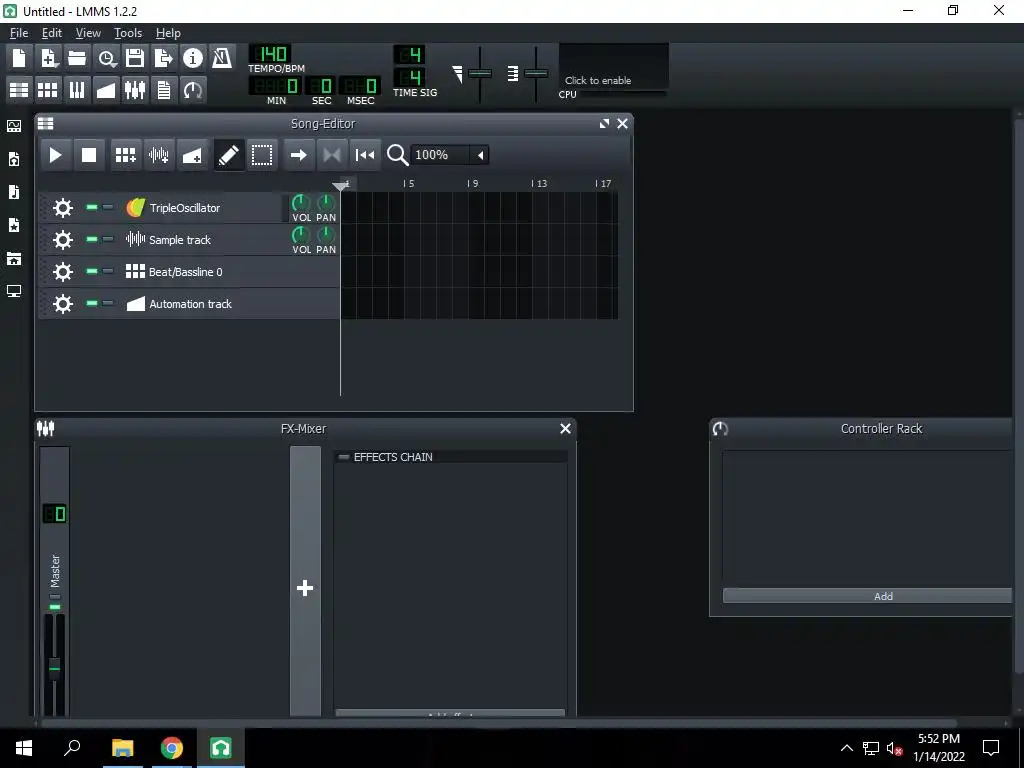Open an existing project with the folder icon
1024x768 pixels.
[x=77, y=58]
